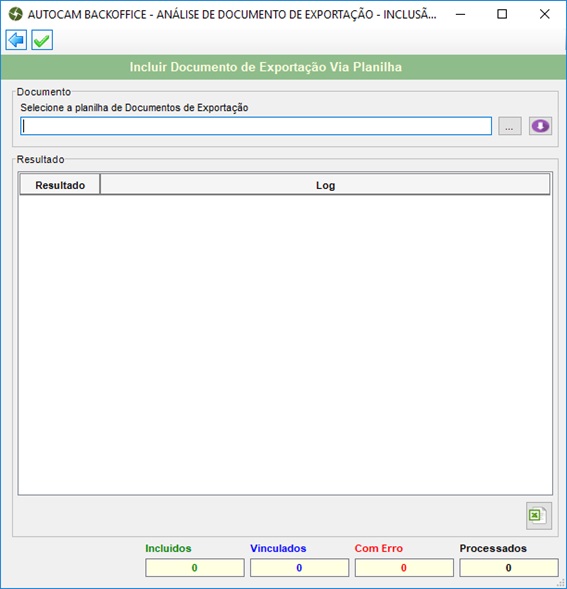Maximize the Autocam Backoffice window
Image resolution: width=567 pixels, height=589 pixels.
tap(502, 14)
